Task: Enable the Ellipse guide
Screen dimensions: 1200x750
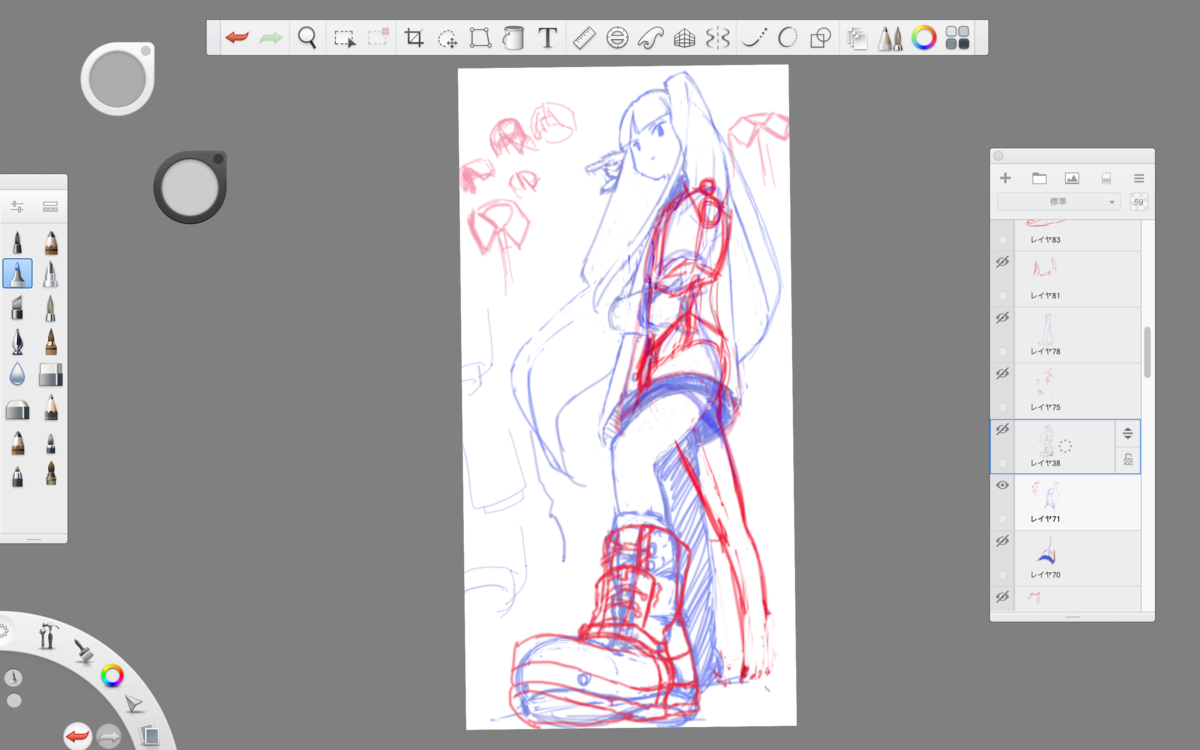Action: pos(617,38)
